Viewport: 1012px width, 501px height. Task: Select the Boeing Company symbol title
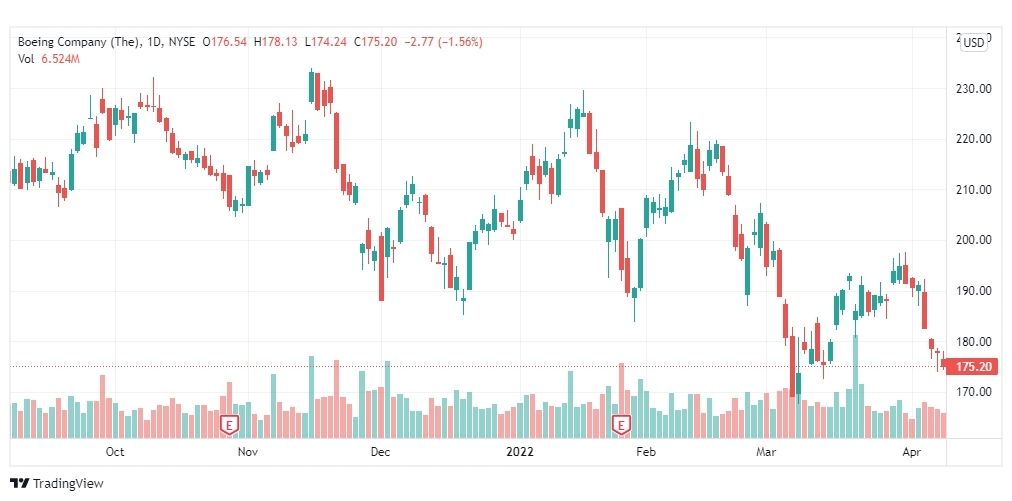(79, 43)
